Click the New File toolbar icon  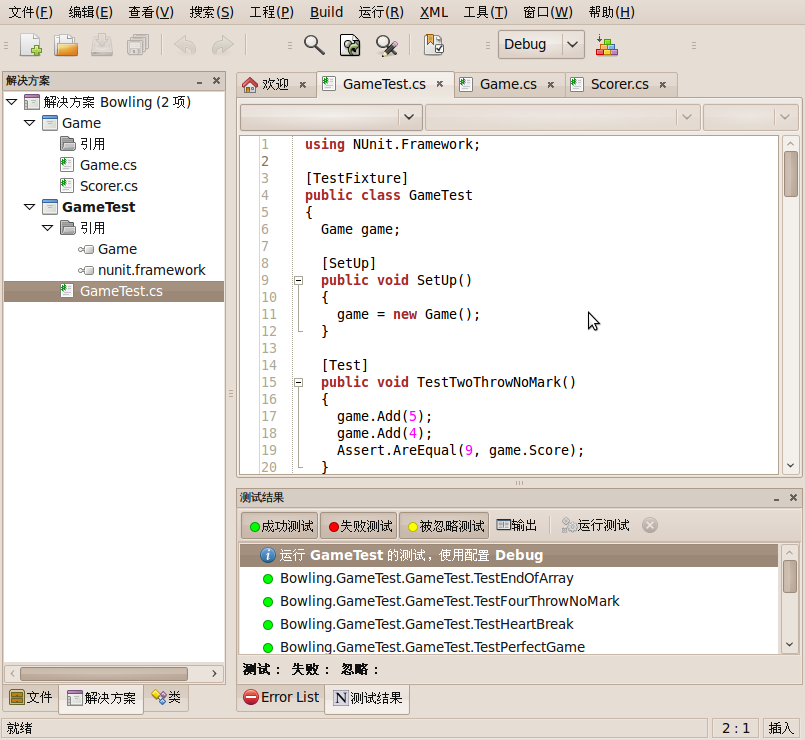[30, 45]
